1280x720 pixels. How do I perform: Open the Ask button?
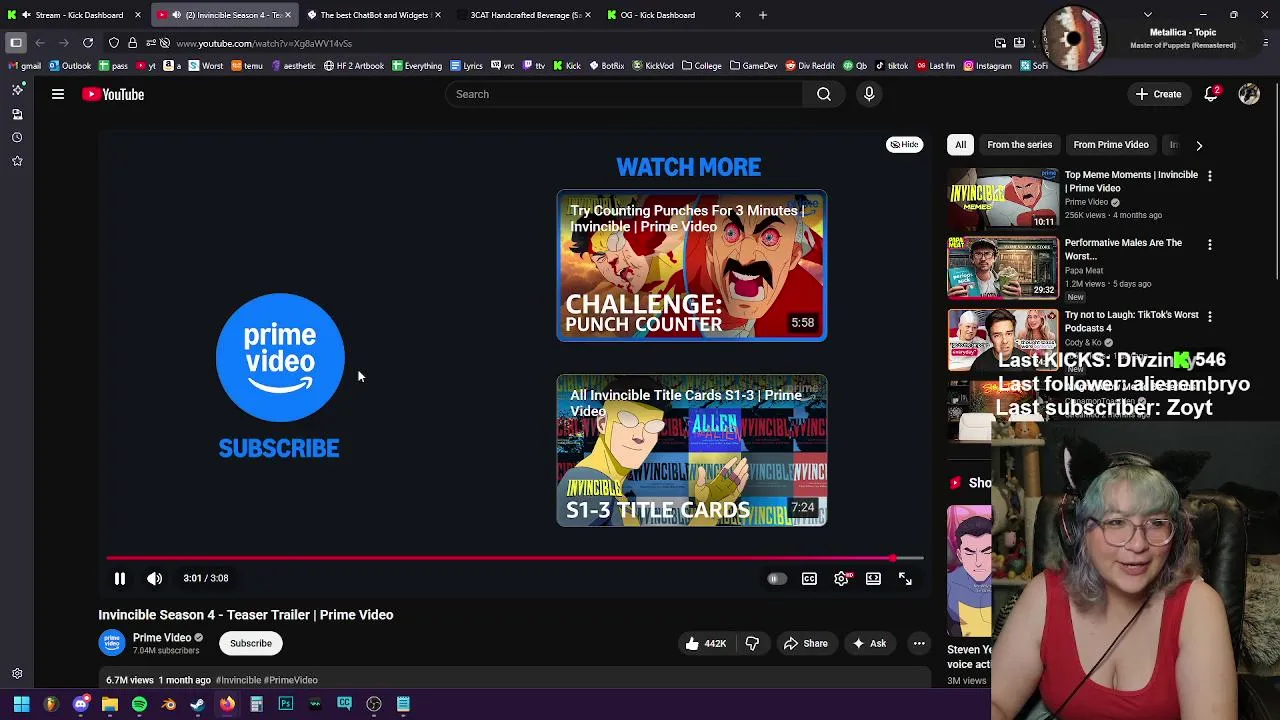point(869,644)
